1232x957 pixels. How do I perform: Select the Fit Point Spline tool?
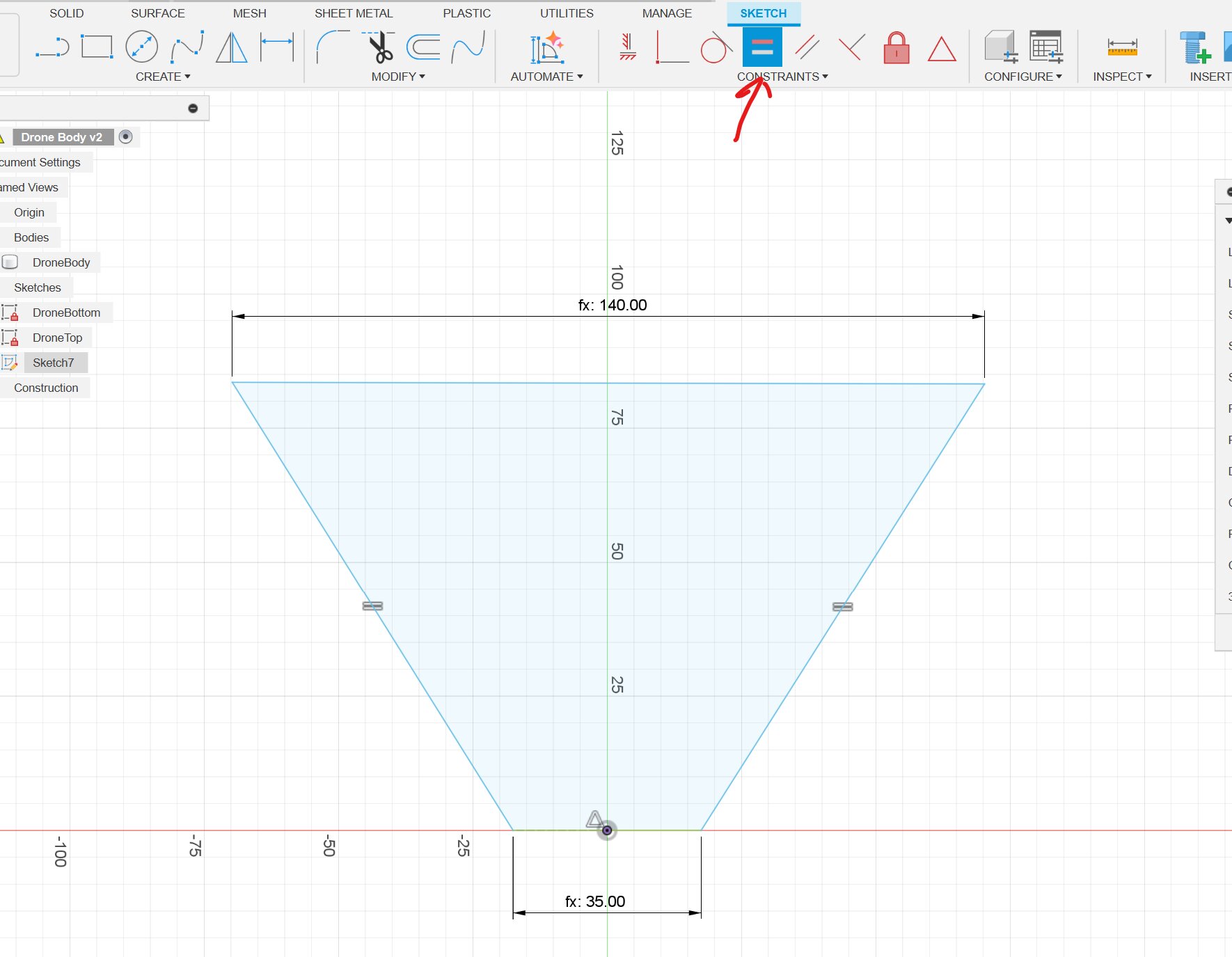point(187,47)
